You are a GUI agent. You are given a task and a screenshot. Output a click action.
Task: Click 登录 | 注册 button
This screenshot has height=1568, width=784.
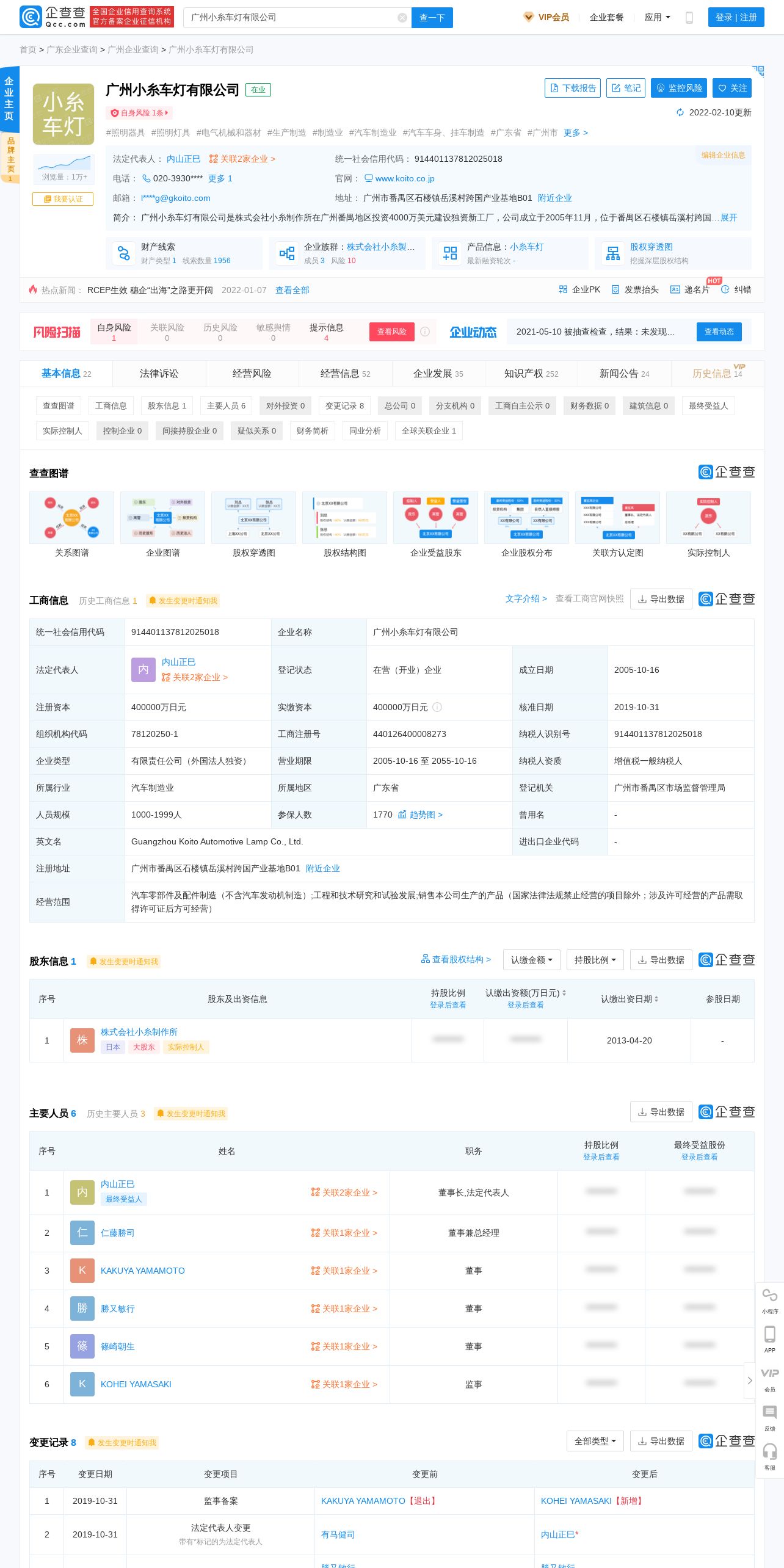click(736, 17)
